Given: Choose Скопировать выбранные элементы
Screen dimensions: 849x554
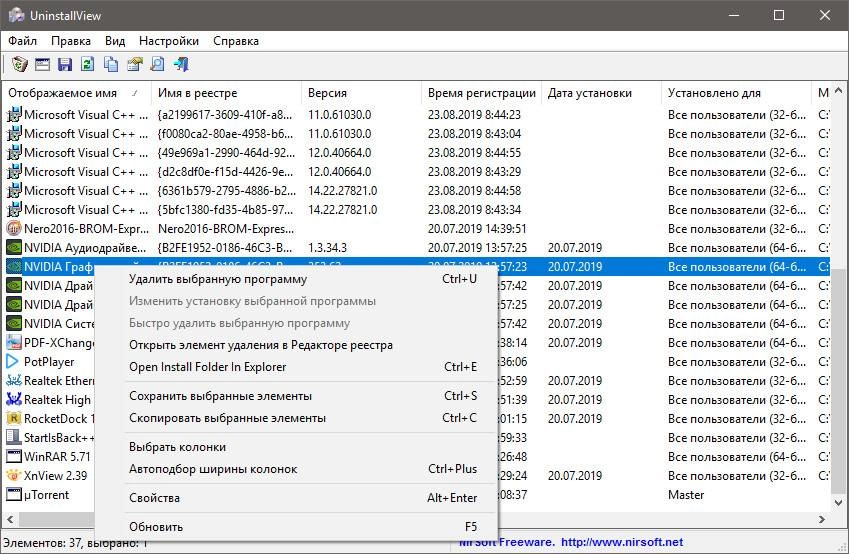Looking at the screenshot, I should click(296, 418).
